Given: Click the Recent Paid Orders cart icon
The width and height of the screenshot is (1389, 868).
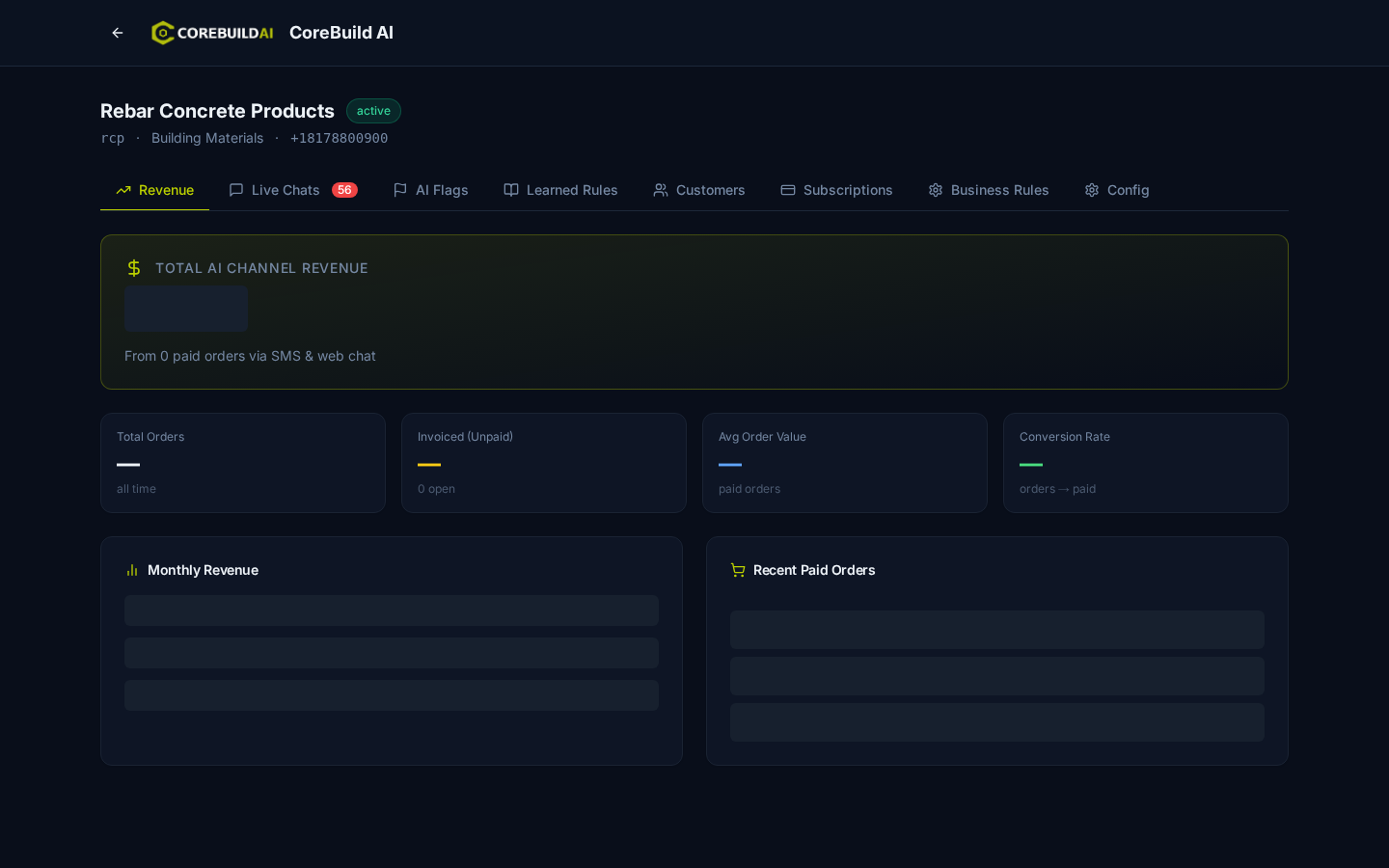Looking at the screenshot, I should pos(738,570).
